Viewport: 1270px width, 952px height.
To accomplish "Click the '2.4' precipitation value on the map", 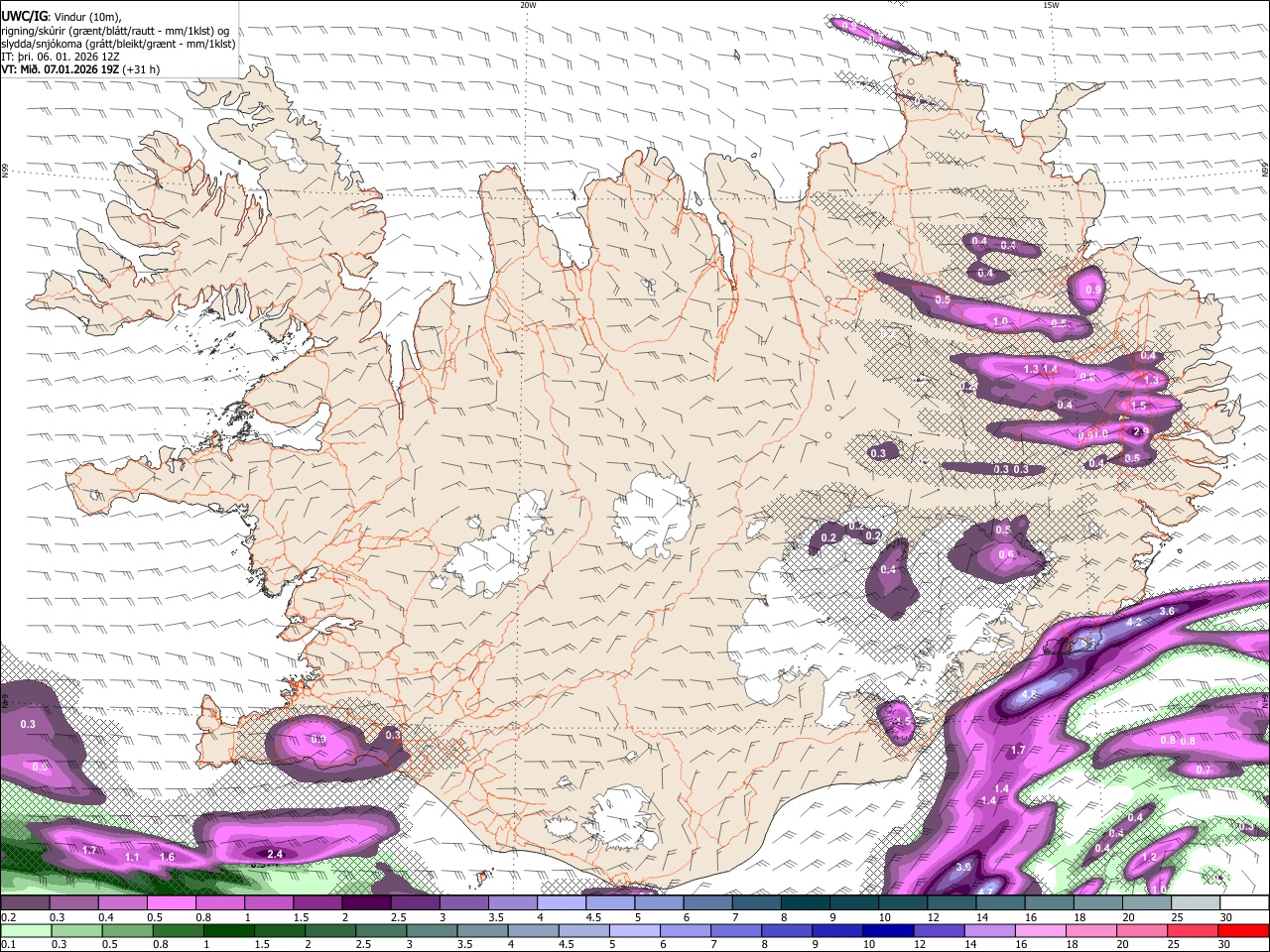I will [x=276, y=854].
